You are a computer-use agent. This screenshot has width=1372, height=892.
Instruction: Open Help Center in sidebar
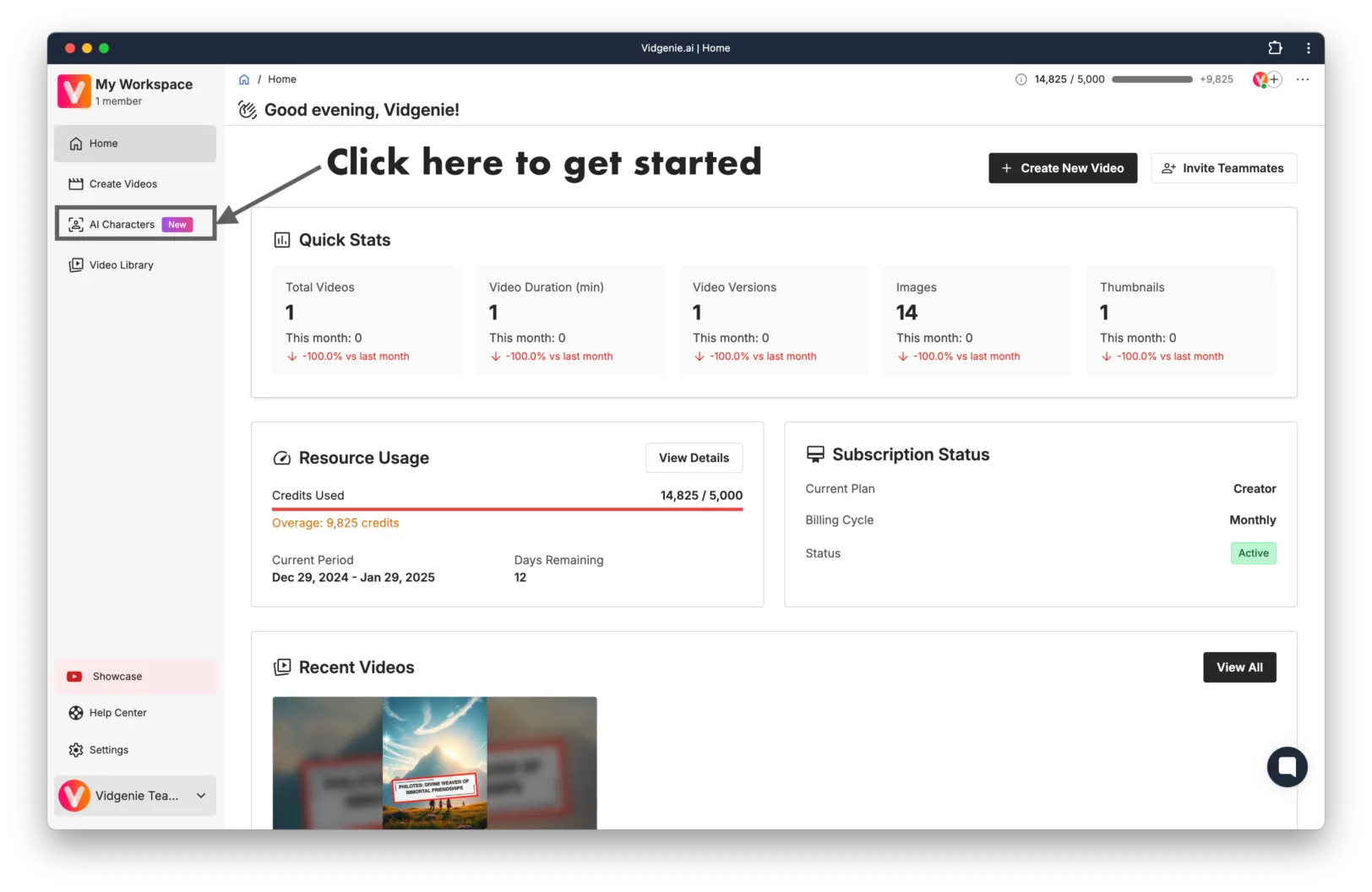[135, 713]
